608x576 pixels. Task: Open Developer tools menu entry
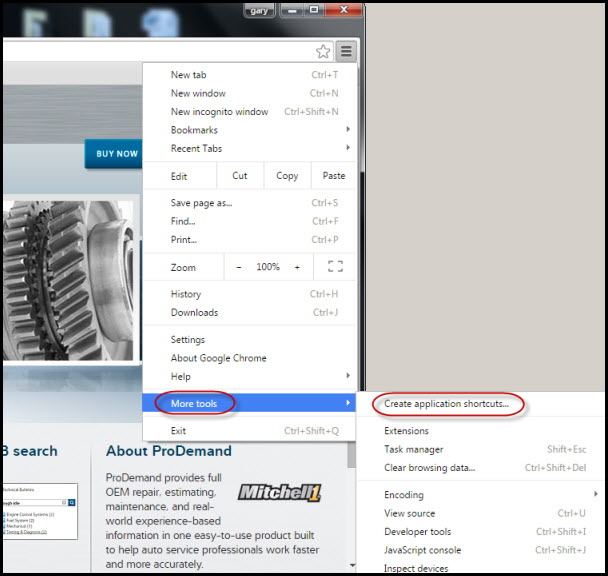pyautogui.click(x=418, y=532)
